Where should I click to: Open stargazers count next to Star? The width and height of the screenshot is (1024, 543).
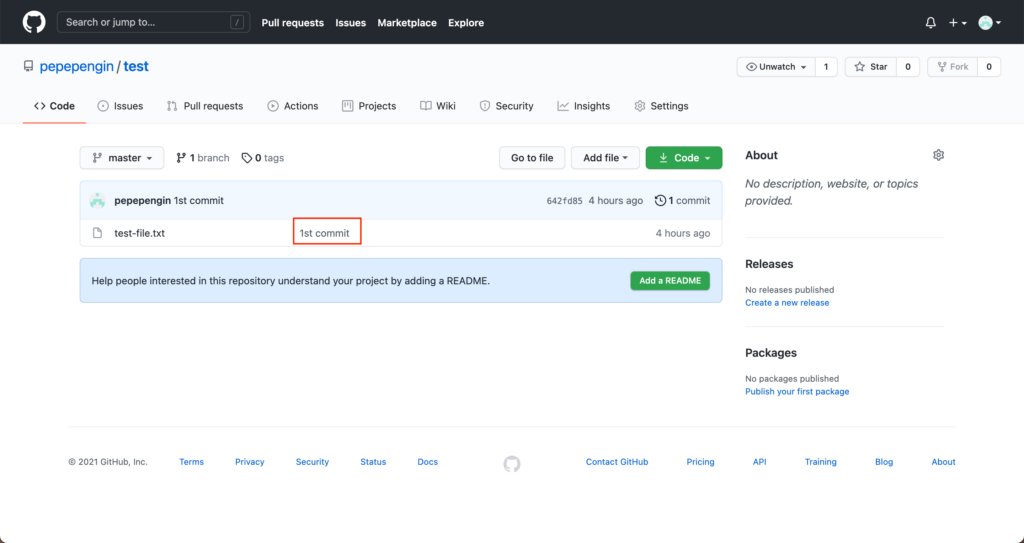pos(908,67)
